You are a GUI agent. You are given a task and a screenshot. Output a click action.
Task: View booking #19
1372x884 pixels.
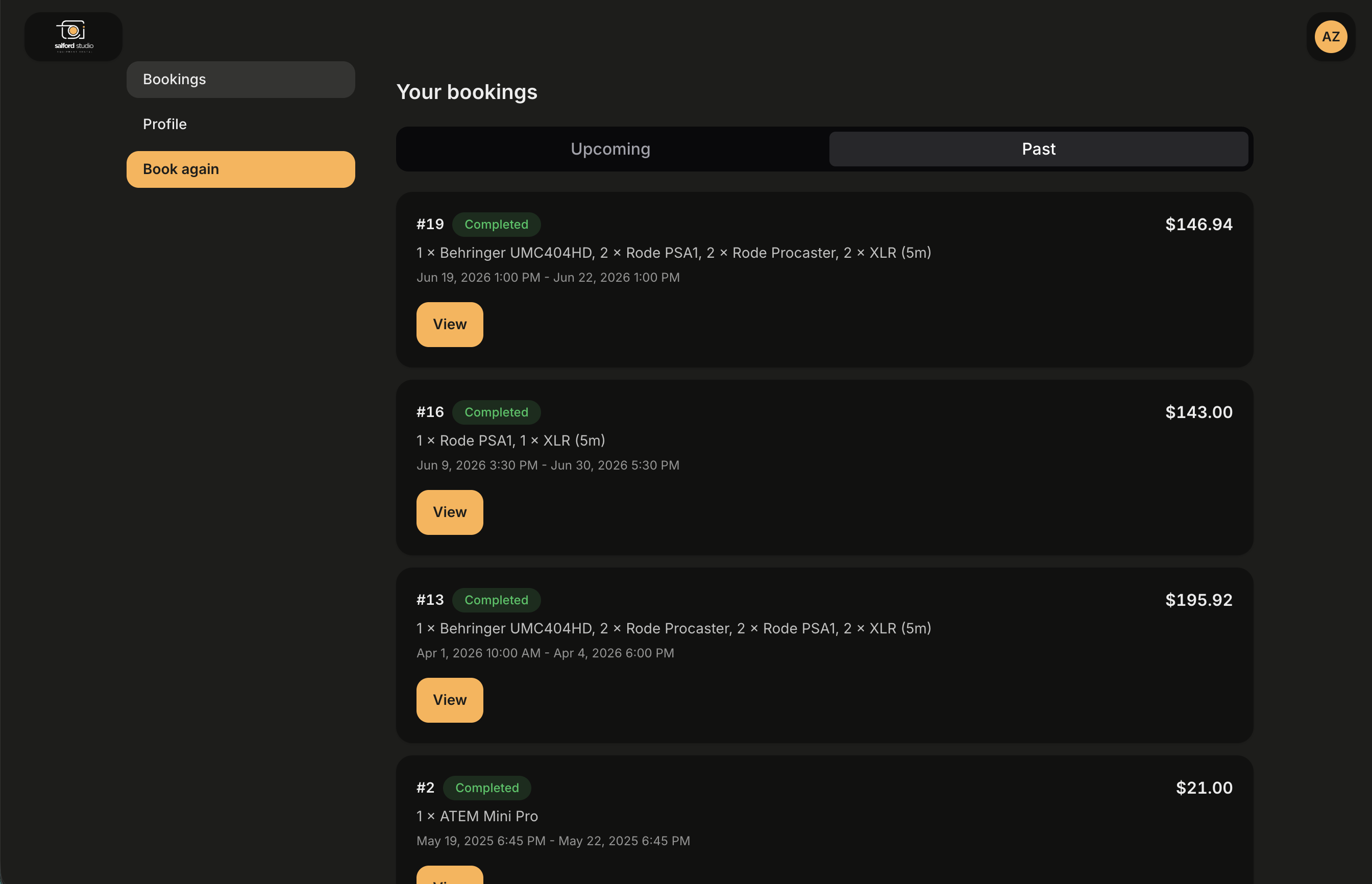click(450, 324)
